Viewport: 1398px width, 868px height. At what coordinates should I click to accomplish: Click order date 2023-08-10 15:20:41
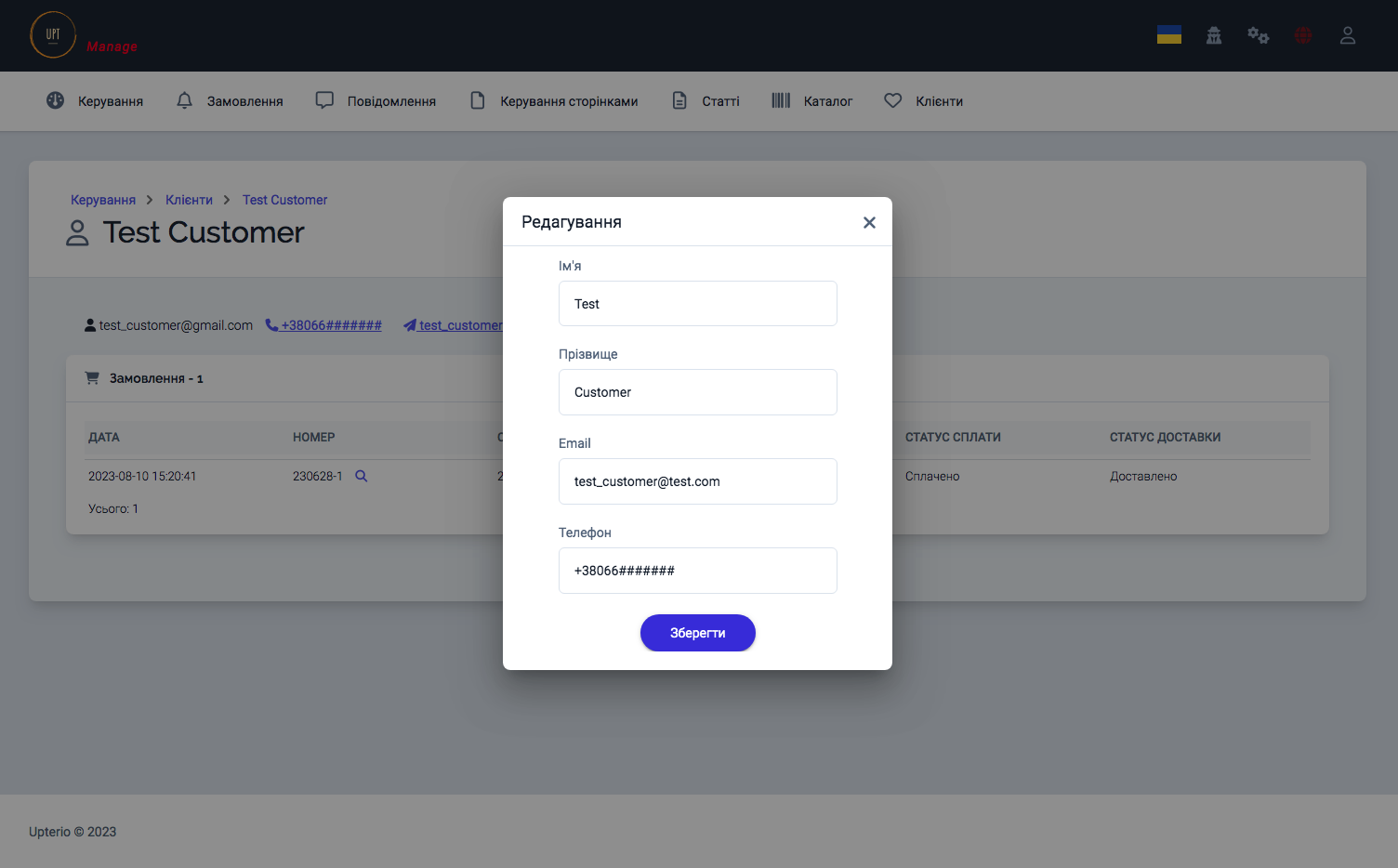pos(142,476)
